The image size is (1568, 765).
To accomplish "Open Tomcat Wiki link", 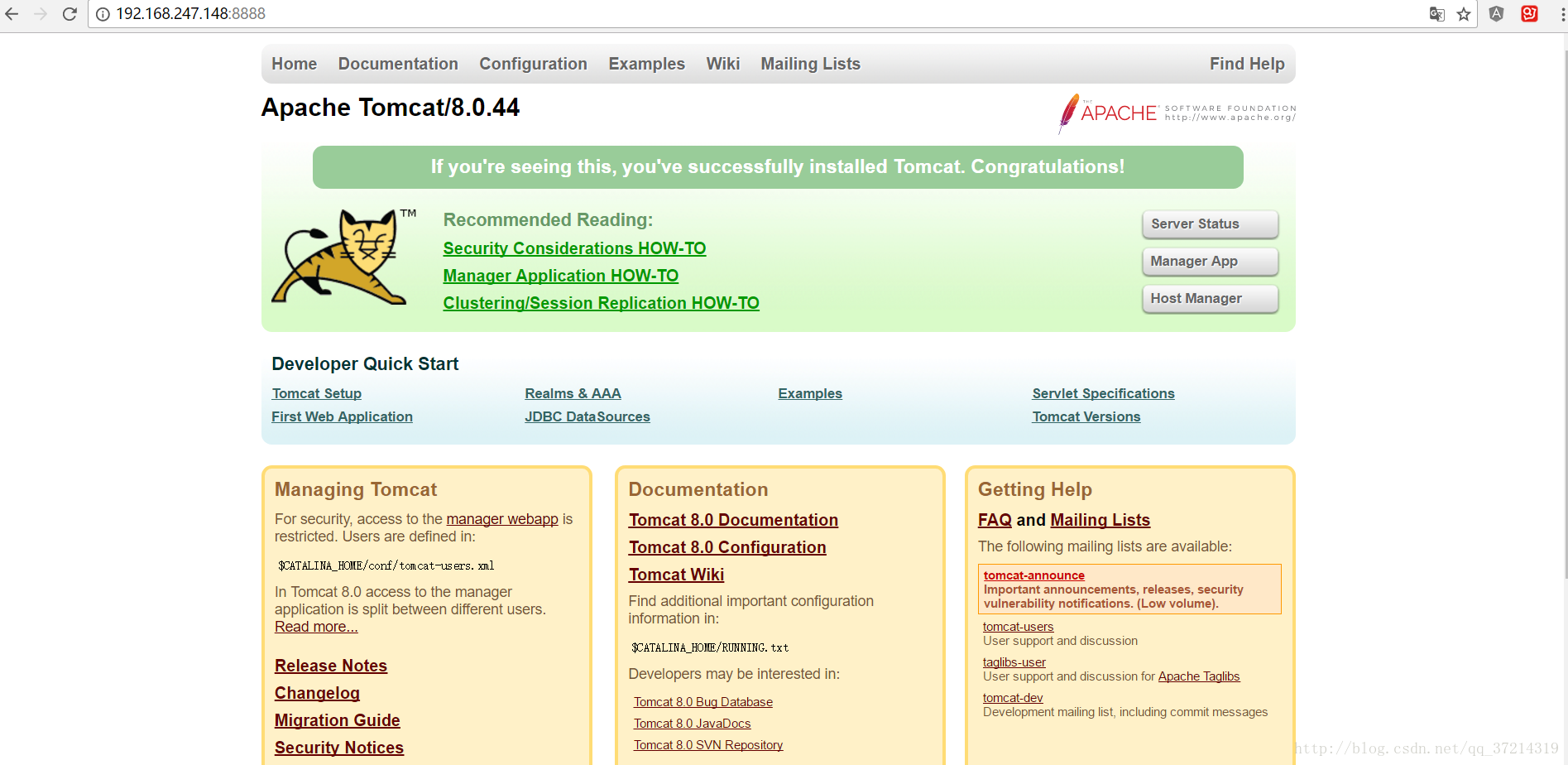I will [676, 575].
